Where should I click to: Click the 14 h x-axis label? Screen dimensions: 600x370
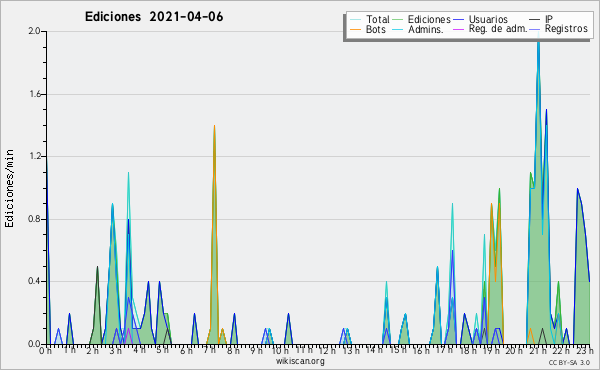point(375,350)
